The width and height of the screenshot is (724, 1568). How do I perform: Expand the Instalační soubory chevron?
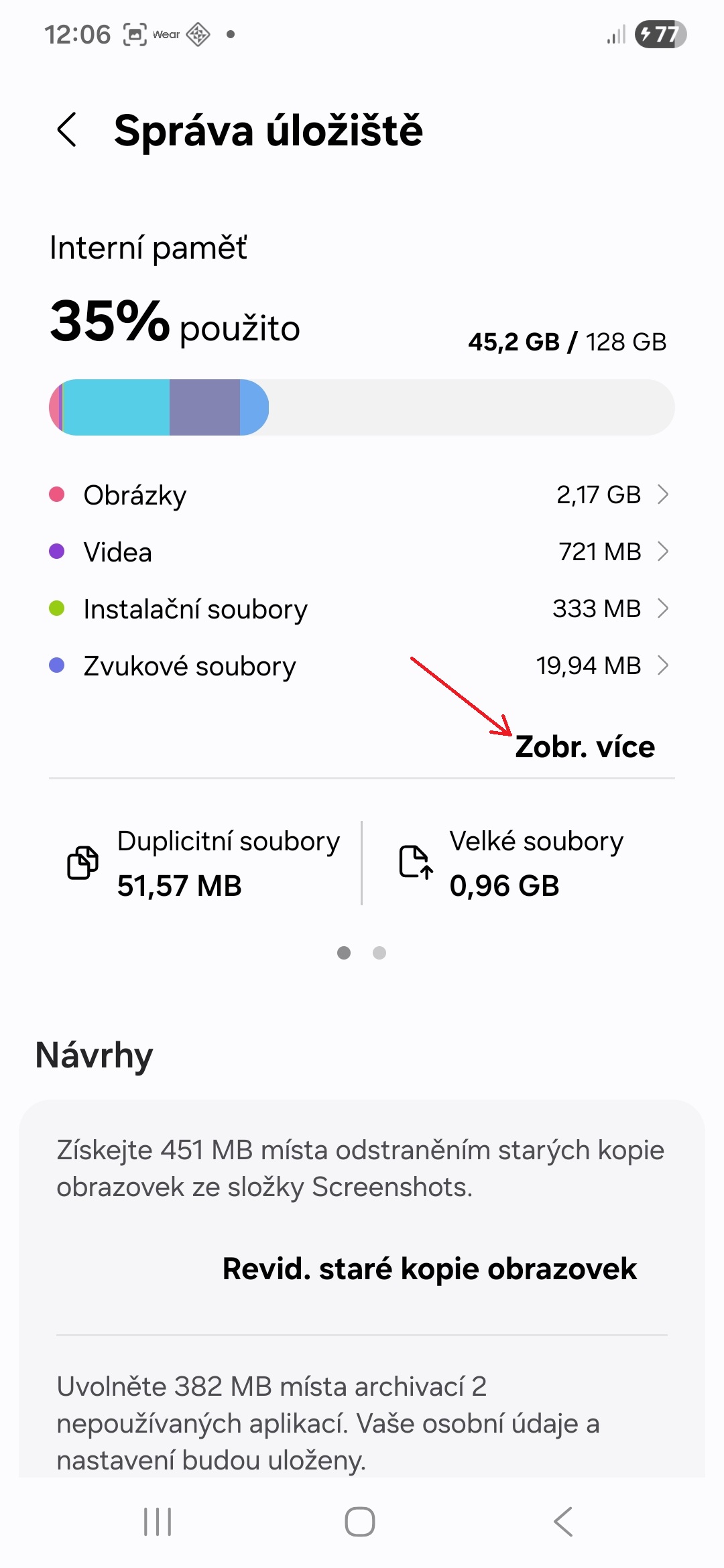(663, 608)
